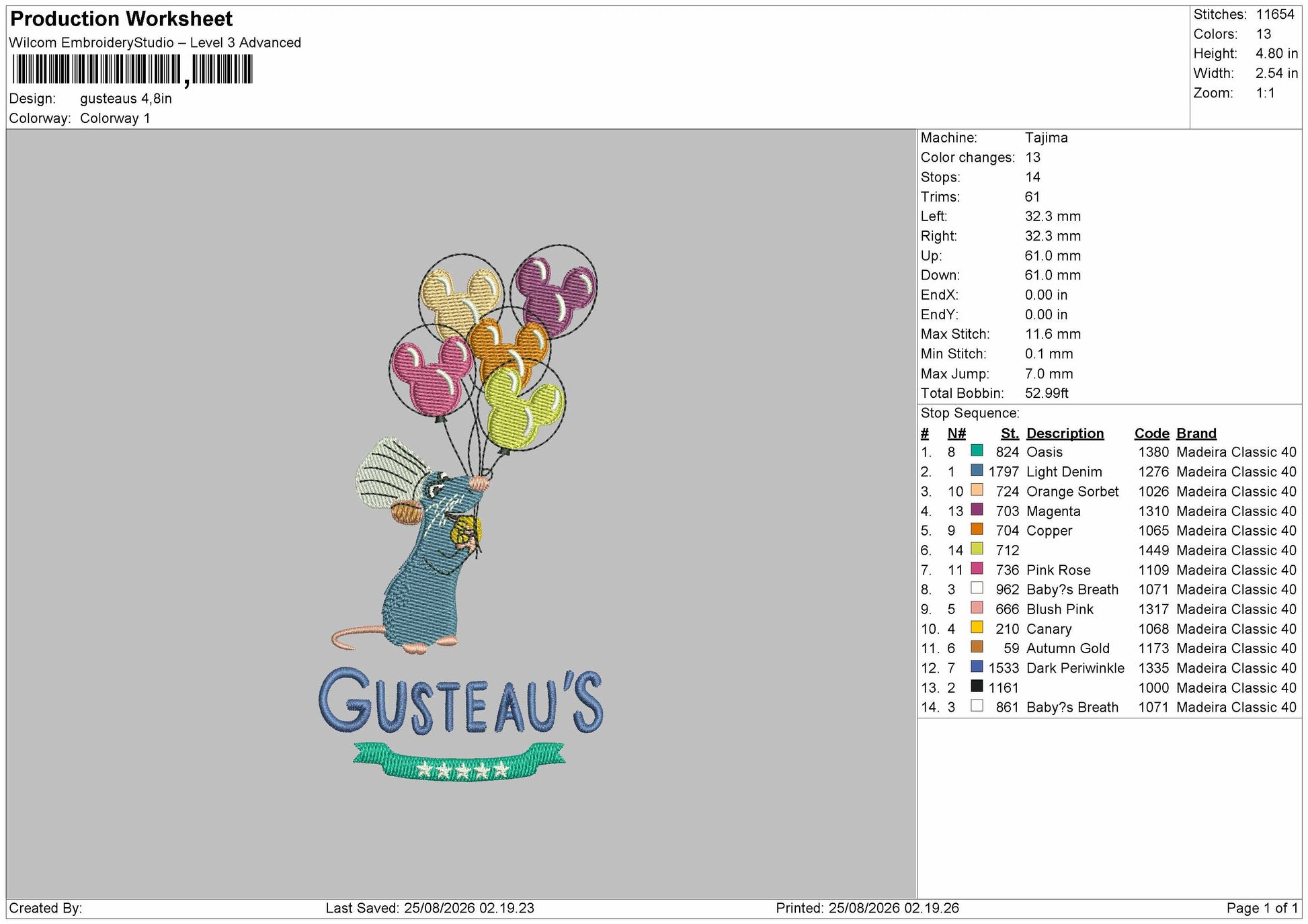Select the white swatch in stop row 14

pyautogui.click(x=977, y=706)
